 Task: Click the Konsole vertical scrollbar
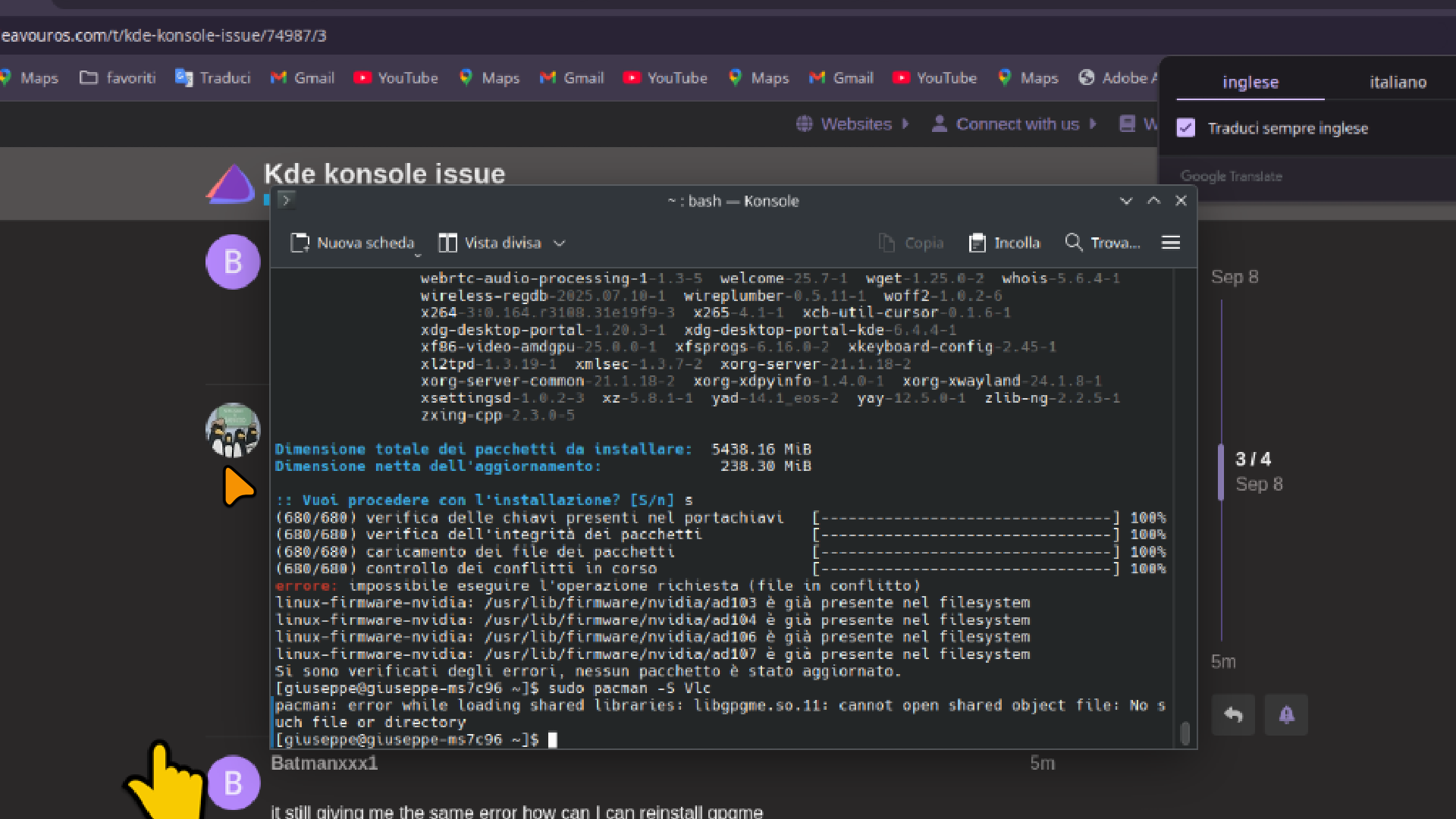[x=1185, y=733]
